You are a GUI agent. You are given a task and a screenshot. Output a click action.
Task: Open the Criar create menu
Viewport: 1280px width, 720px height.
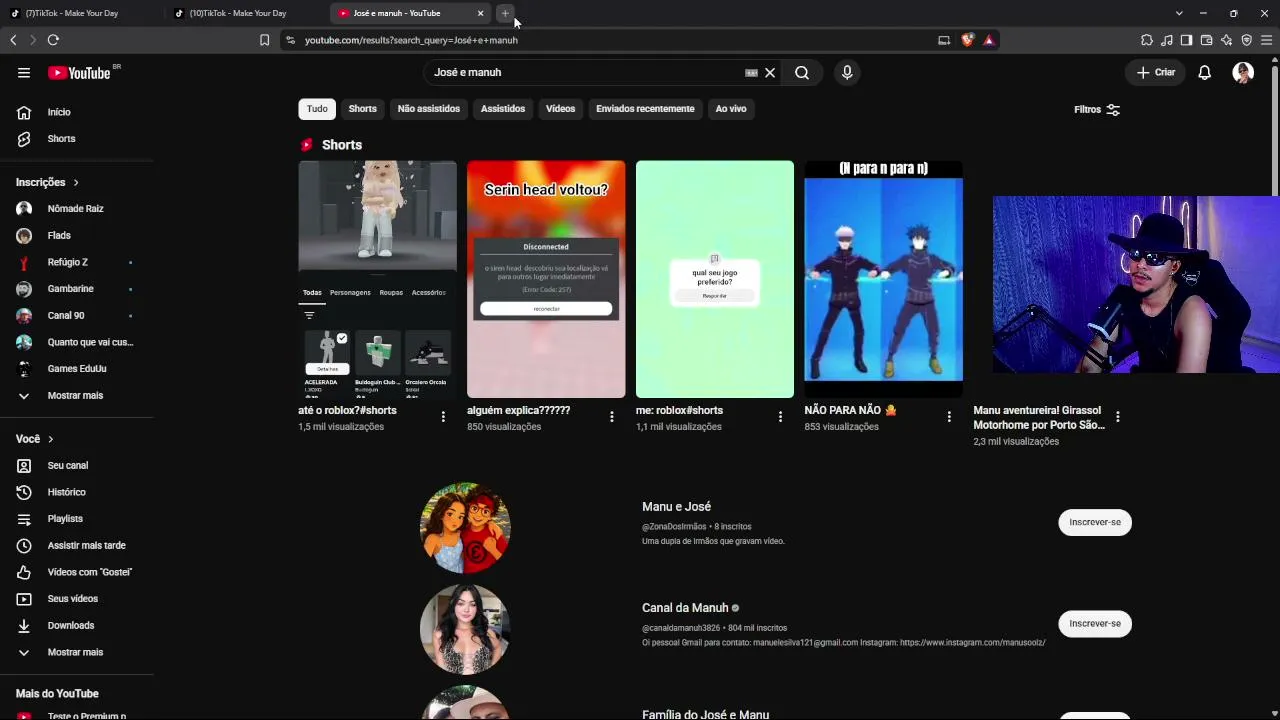pos(1156,72)
